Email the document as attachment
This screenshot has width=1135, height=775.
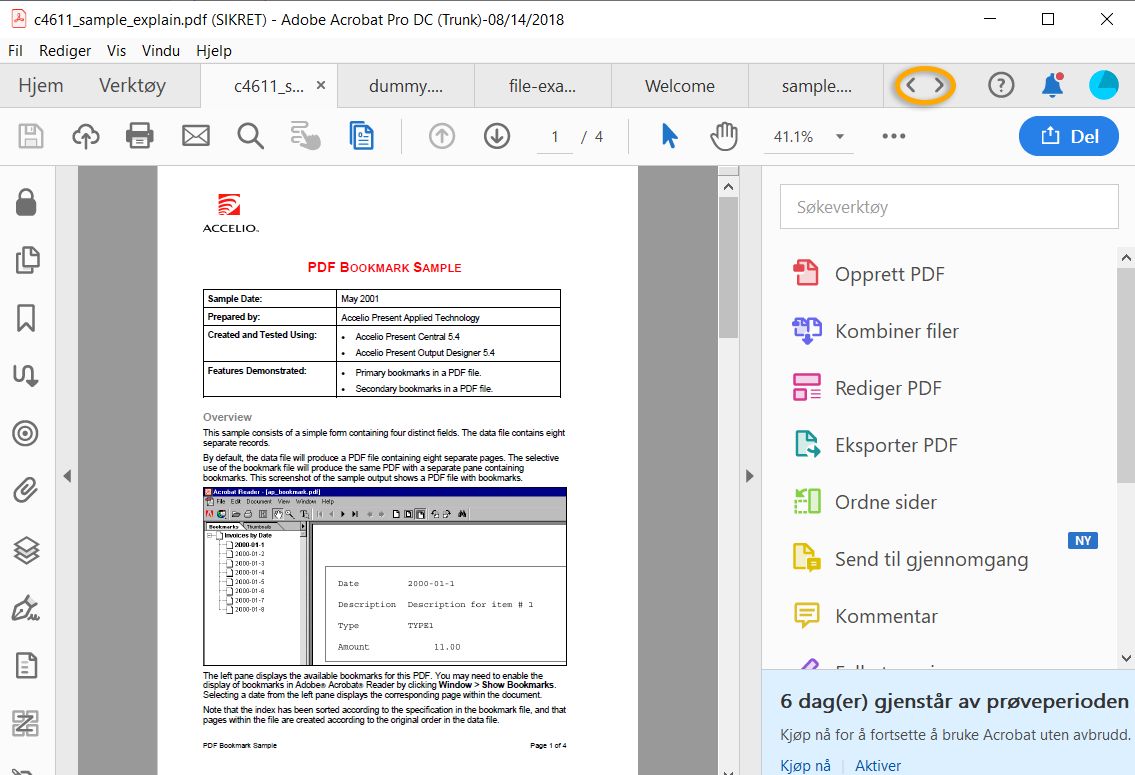[x=194, y=136]
